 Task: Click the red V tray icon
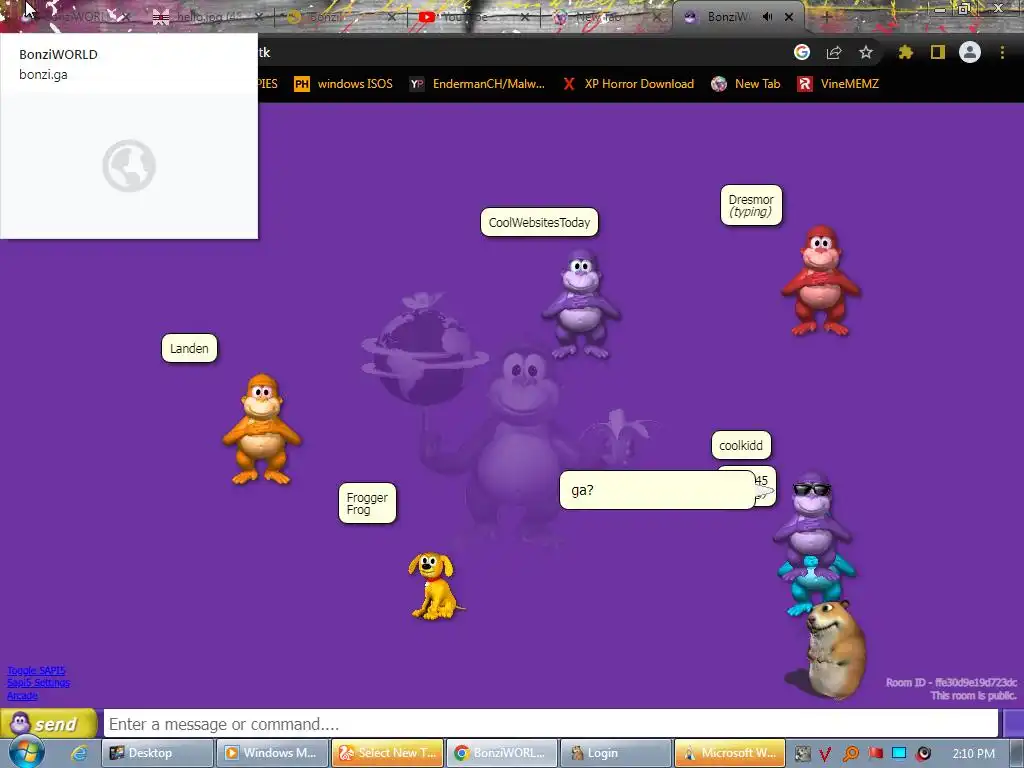pyautogui.click(x=825, y=754)
